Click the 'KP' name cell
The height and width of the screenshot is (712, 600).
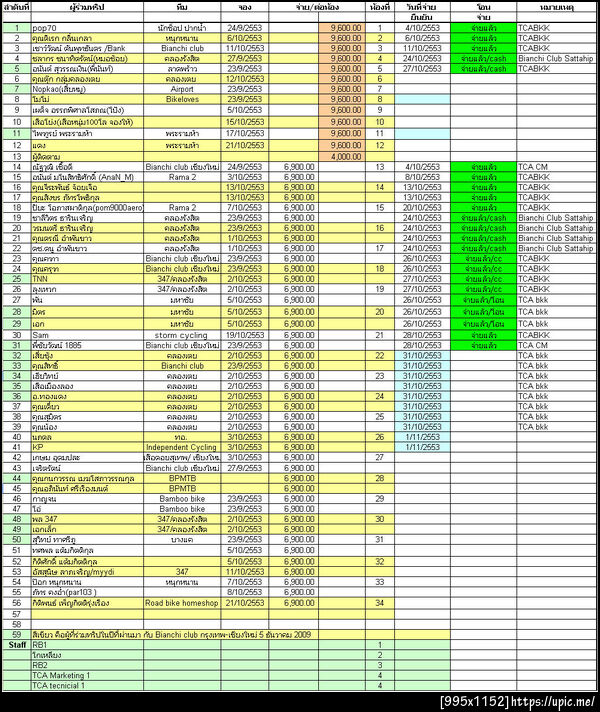pyautogui.click(x=87, y=447)
